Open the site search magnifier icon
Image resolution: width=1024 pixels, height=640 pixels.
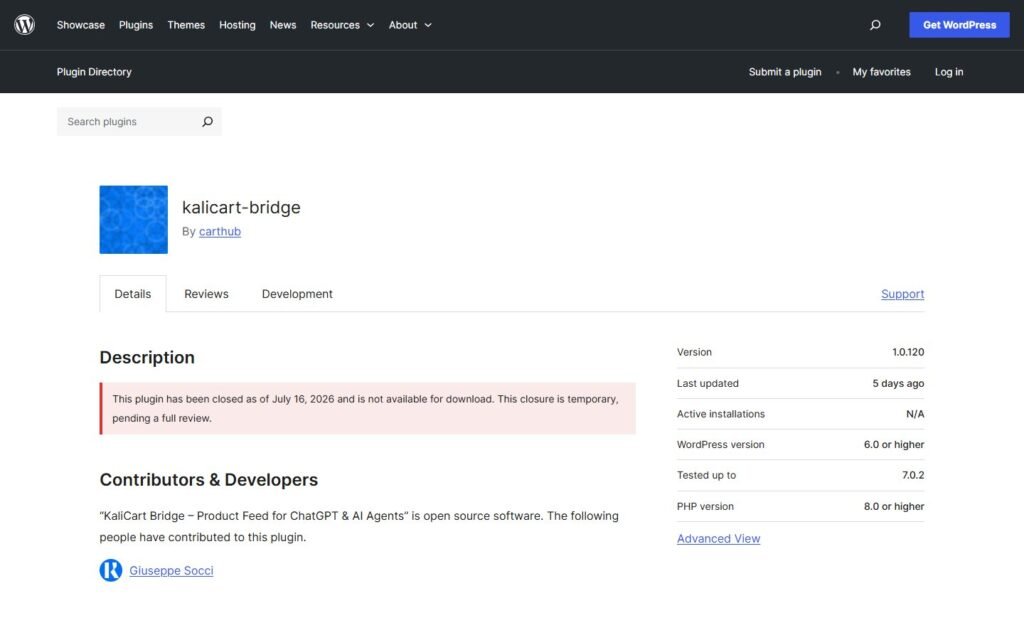click(x=875, y=25)
